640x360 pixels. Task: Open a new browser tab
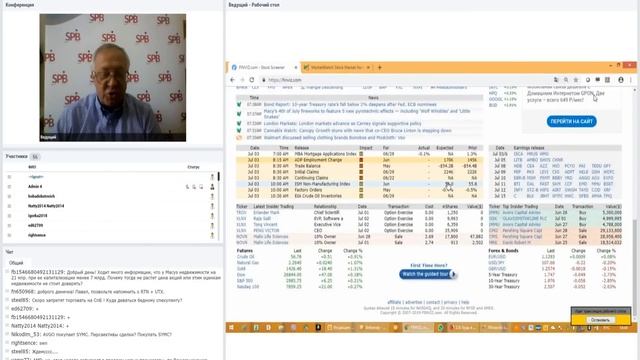click(x=380, y=67)
